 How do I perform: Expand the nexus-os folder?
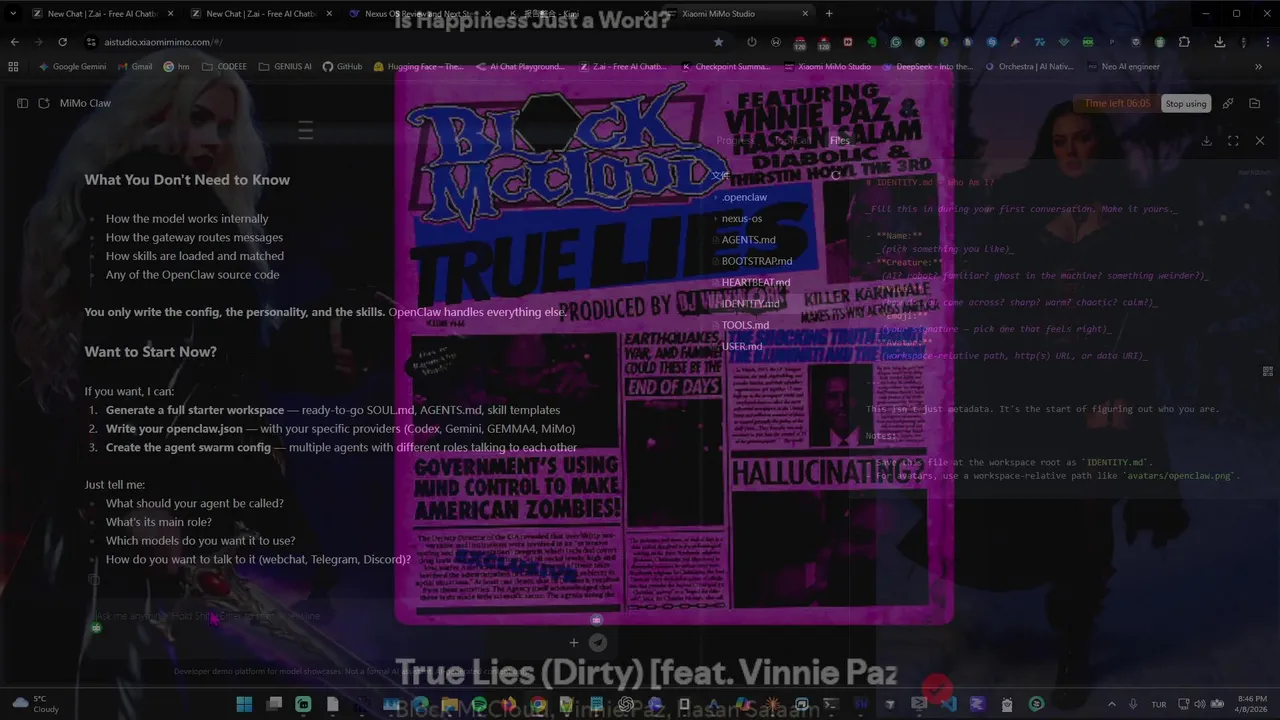click(x=741, y=218)
